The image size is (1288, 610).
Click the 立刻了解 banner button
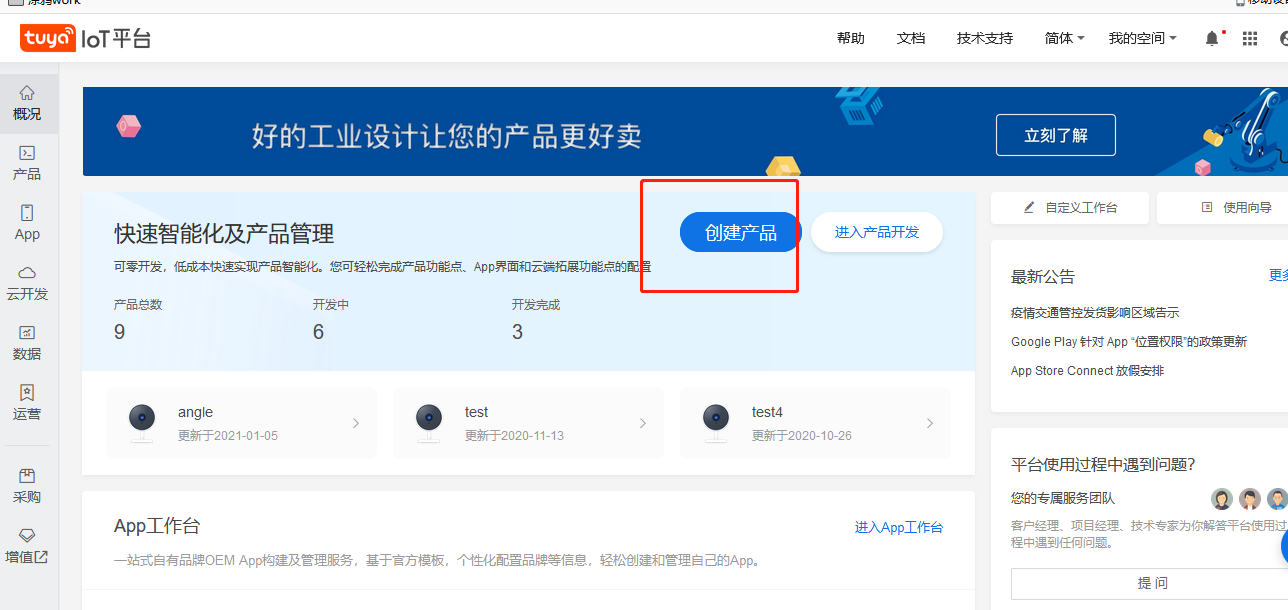point(1055,134)
